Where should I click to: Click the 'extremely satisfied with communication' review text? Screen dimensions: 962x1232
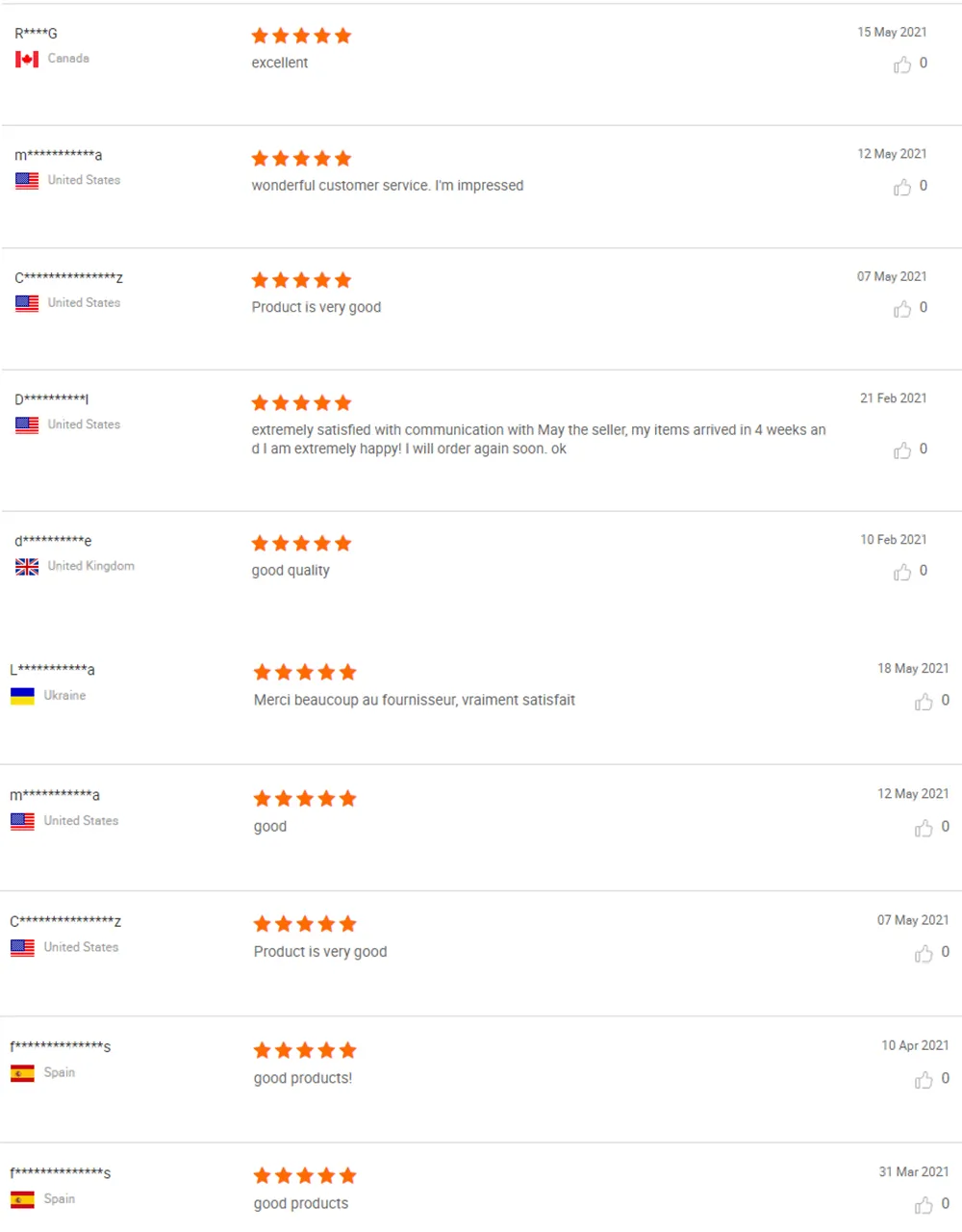(x=539, y=439)
